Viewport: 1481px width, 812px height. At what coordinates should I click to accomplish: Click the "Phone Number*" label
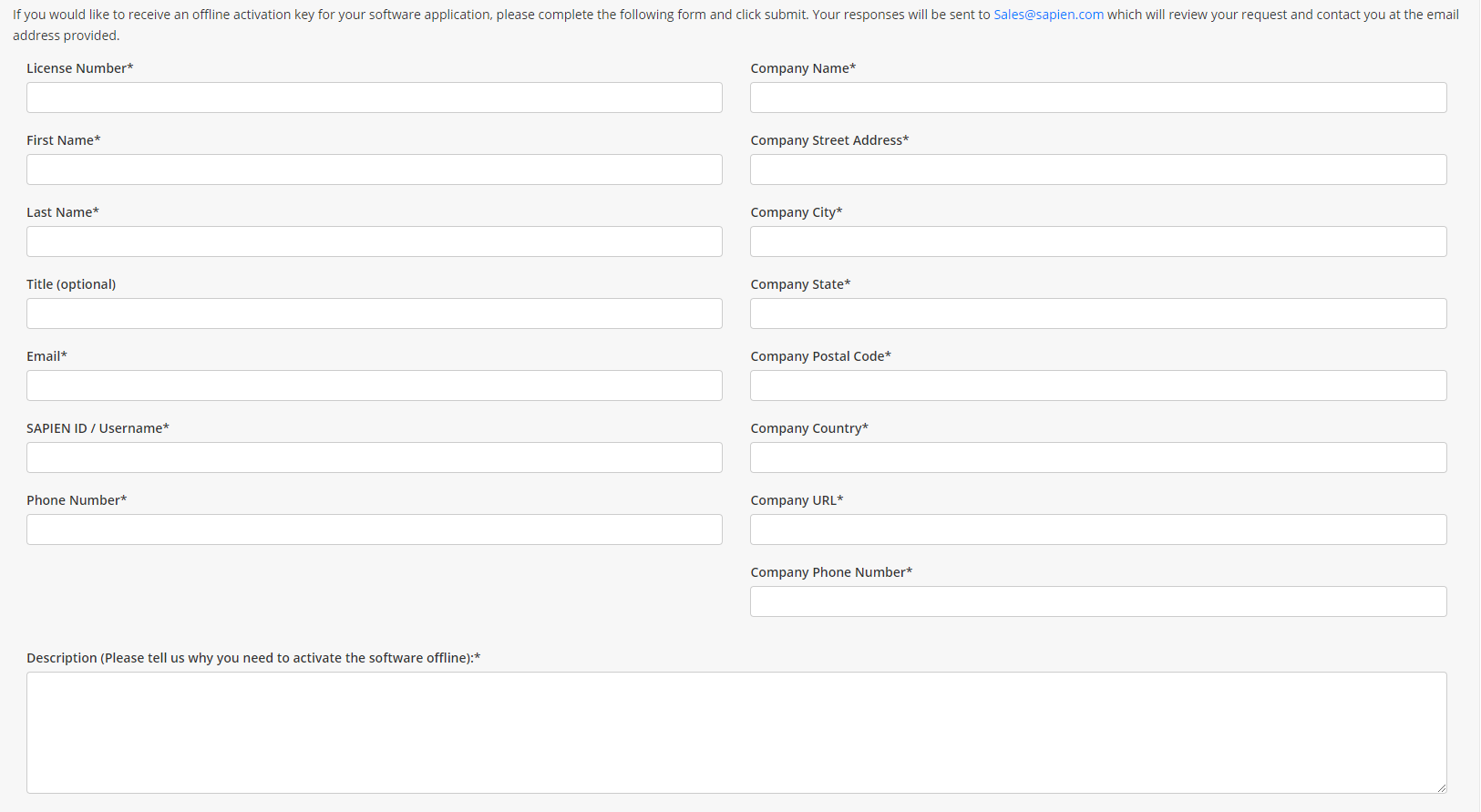pos(77,500)
